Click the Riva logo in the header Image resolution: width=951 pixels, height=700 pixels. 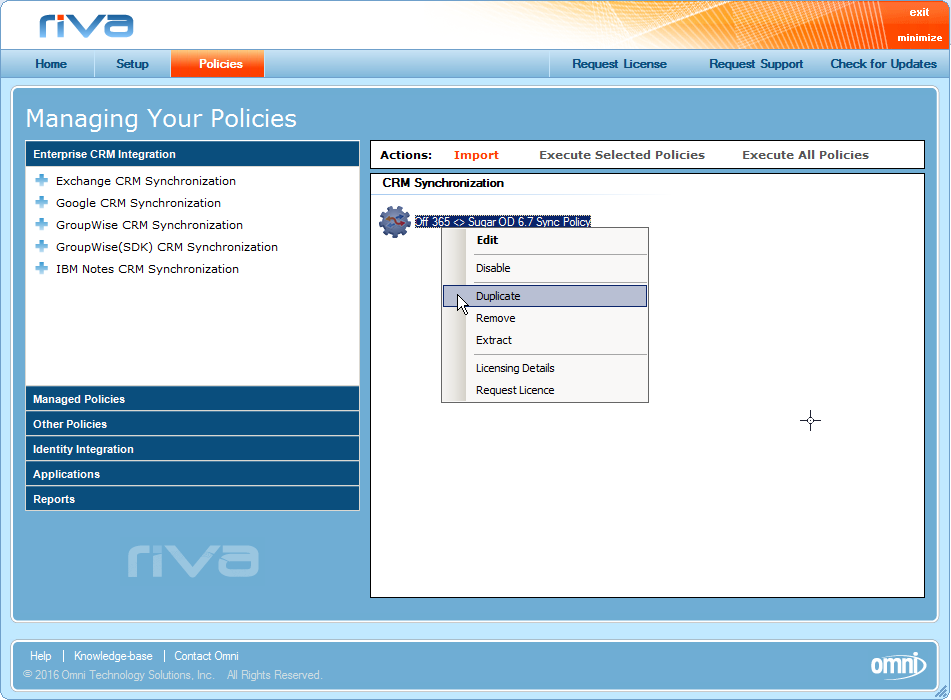pyautogui.click(x=86, y=25)
